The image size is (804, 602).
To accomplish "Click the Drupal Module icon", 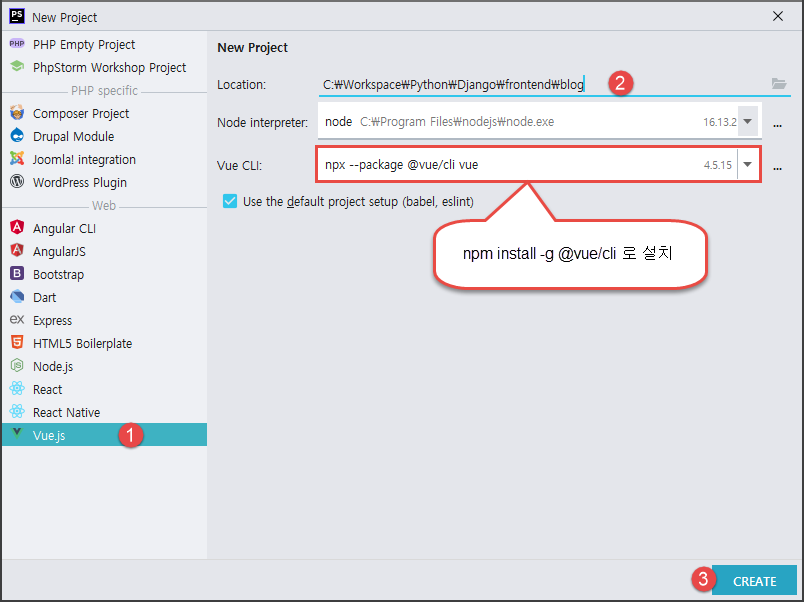I will (17, 136).
